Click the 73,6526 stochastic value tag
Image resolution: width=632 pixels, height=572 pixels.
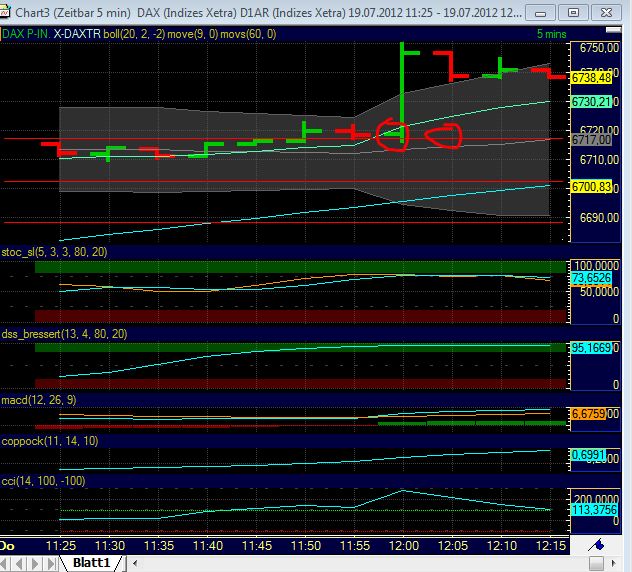(591, 278)
